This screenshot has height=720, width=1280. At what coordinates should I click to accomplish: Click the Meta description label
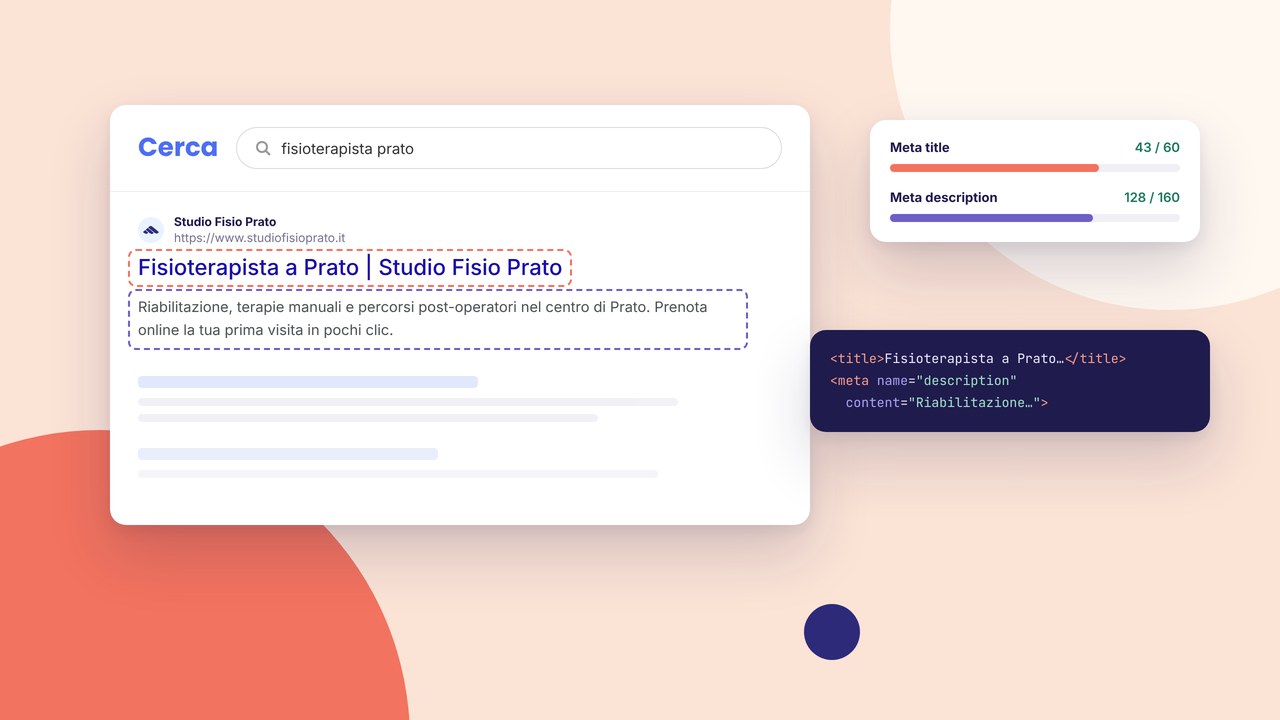[x=944, y=197]
